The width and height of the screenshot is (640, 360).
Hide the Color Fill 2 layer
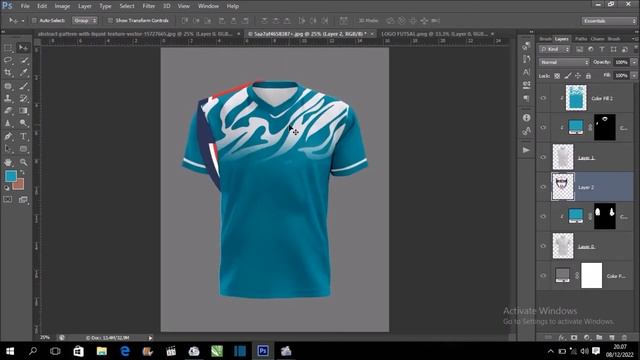[543, 98]
